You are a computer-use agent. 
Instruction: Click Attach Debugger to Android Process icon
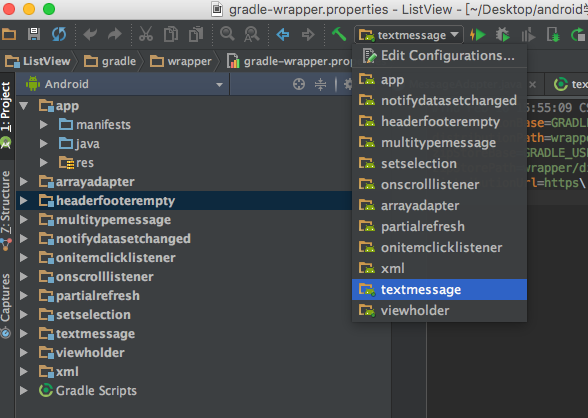coord(553,34)
